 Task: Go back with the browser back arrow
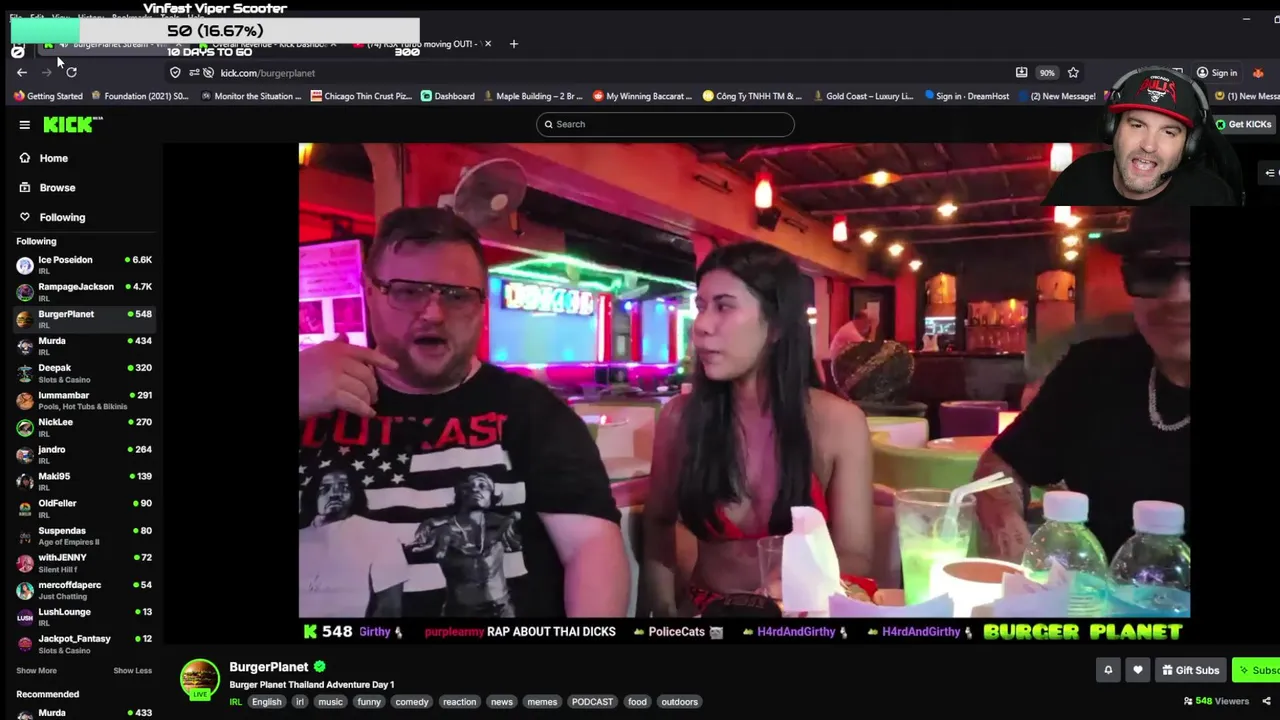pos(21,72)
